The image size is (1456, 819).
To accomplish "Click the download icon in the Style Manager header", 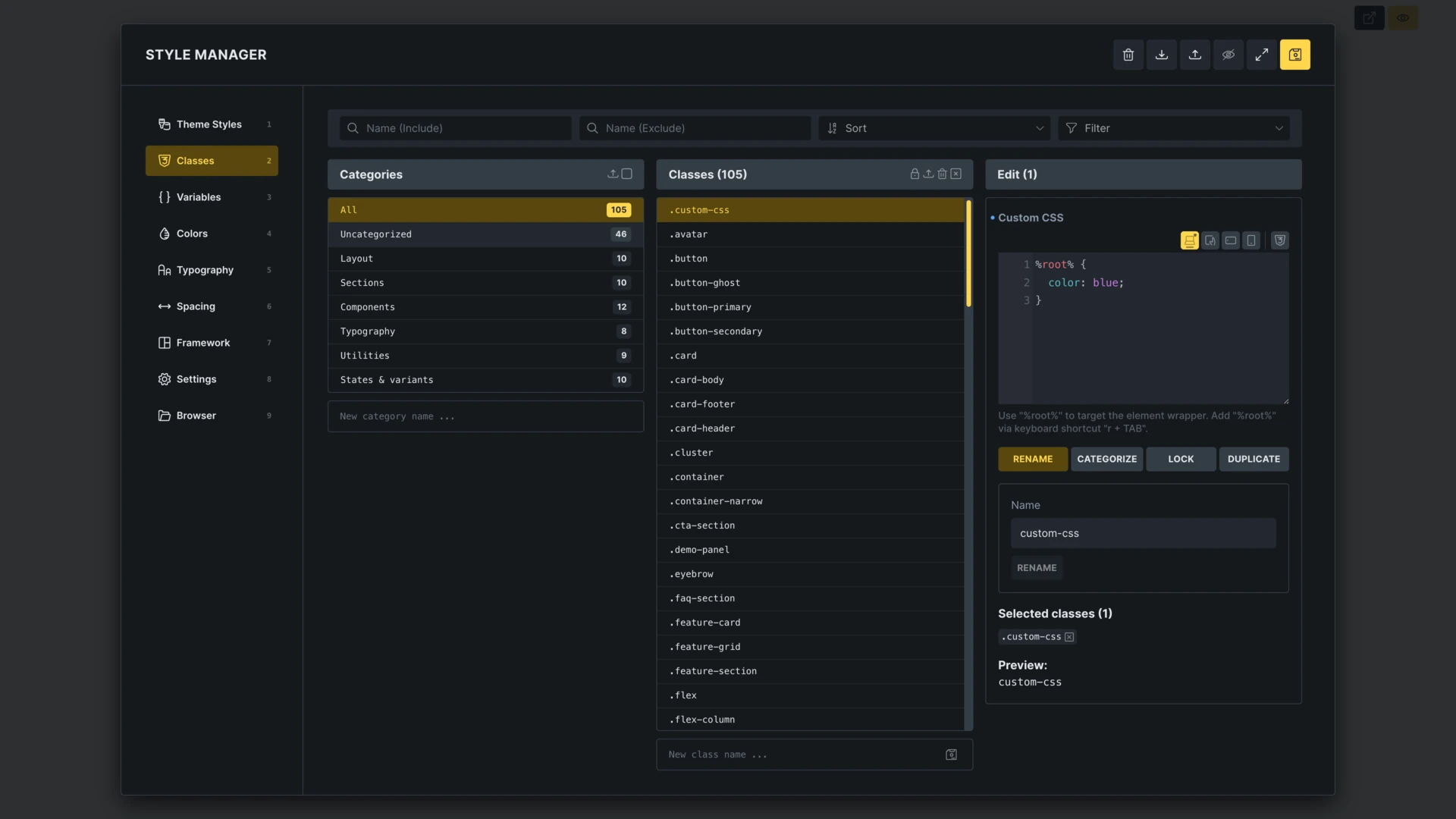I will click(1161, 55).
